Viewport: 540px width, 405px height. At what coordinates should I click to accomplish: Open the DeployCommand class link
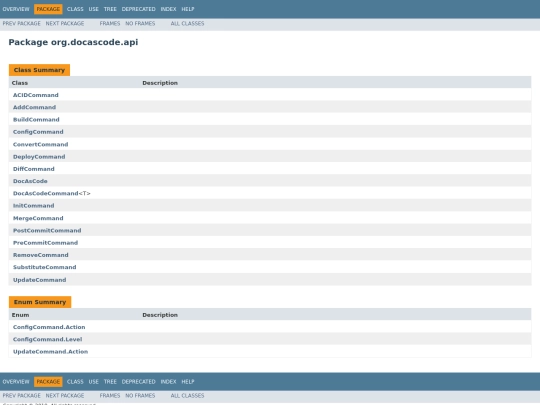coord(39,157)
